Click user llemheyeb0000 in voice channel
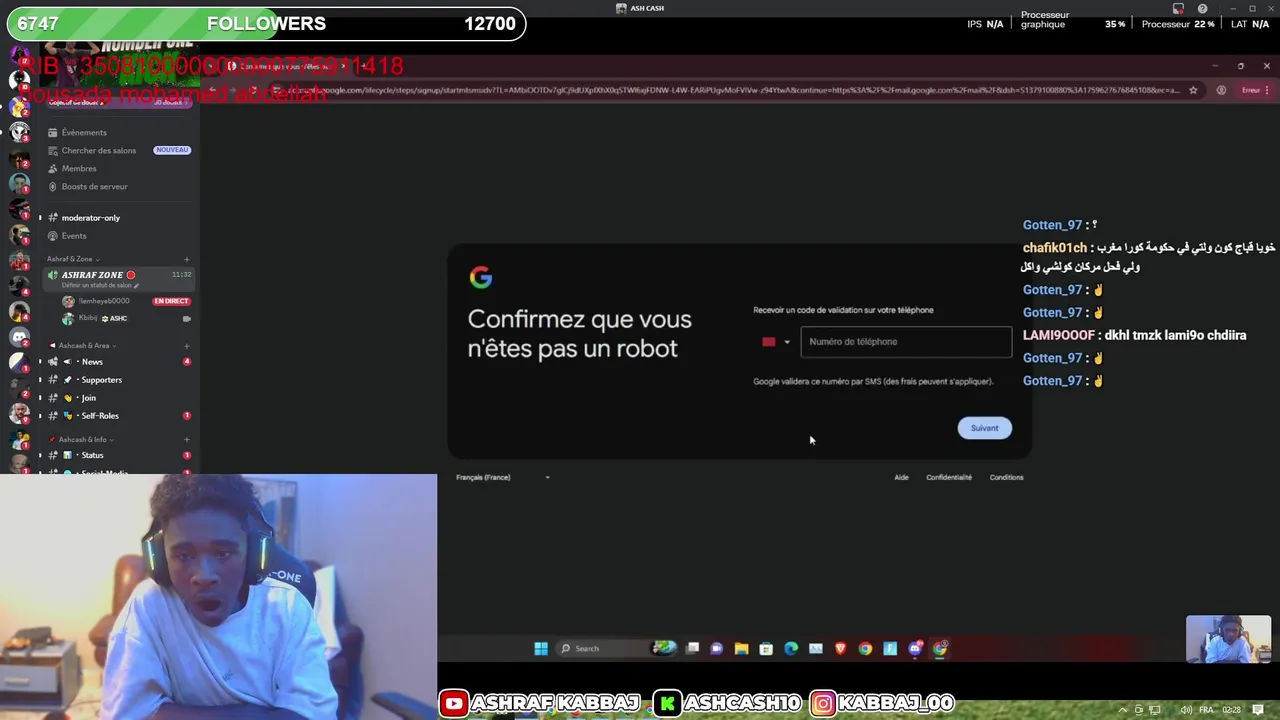The height and width of the screenshot is (720, 1280). pos(104,301)
